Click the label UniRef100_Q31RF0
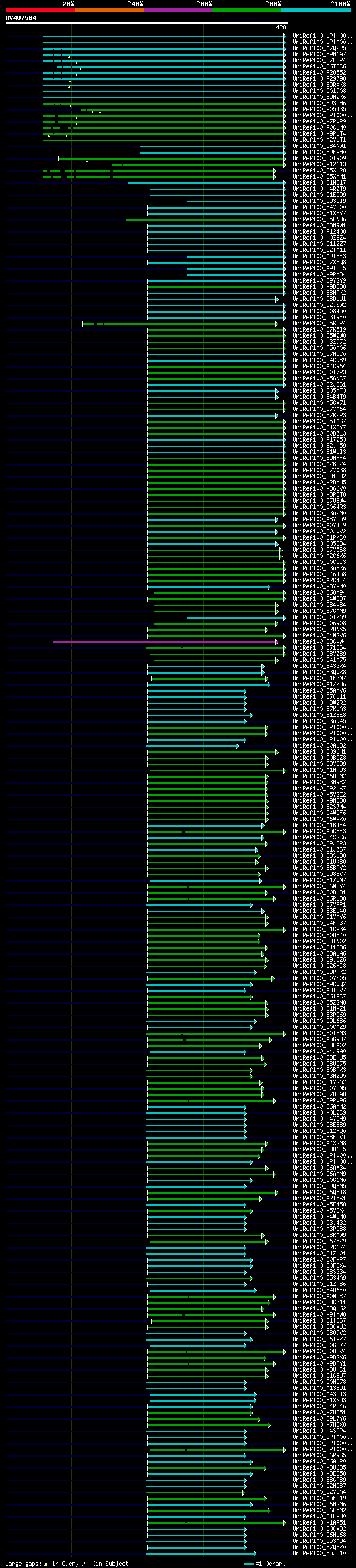This screenshot has height=1568, width=356. [x=319, y=317]
